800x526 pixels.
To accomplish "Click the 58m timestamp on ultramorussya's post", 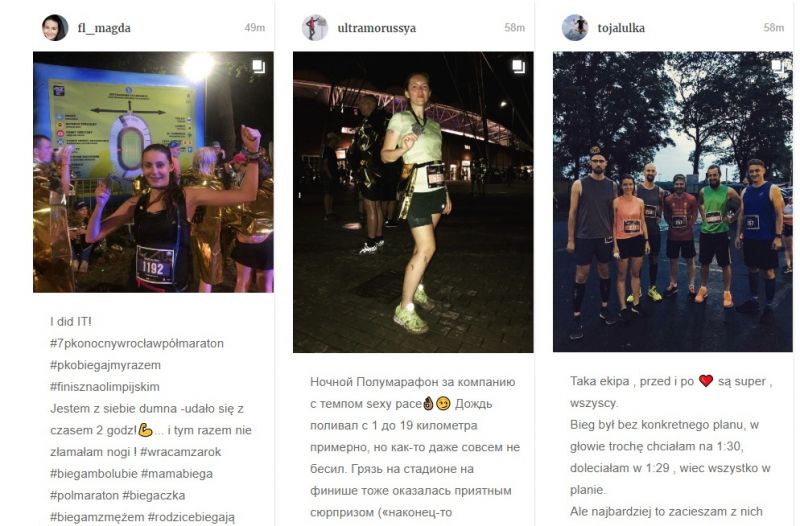I will 514,28.
